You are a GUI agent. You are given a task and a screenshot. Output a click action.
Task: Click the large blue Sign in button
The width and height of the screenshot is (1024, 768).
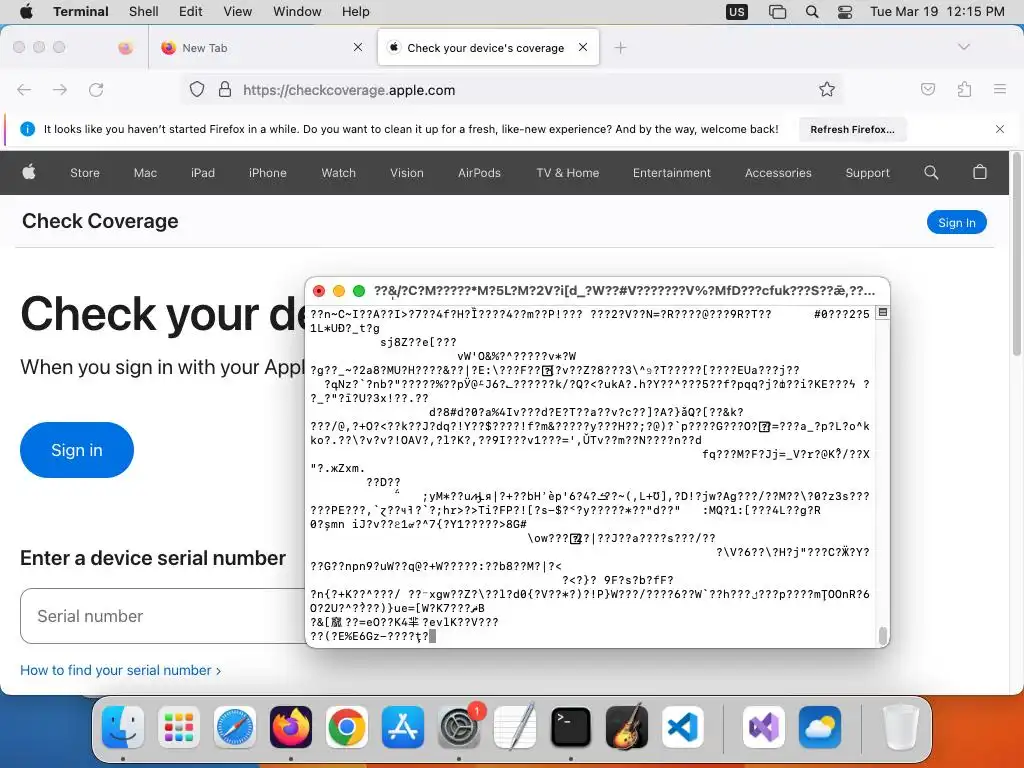pyautogui.click(x=77, y=450)
